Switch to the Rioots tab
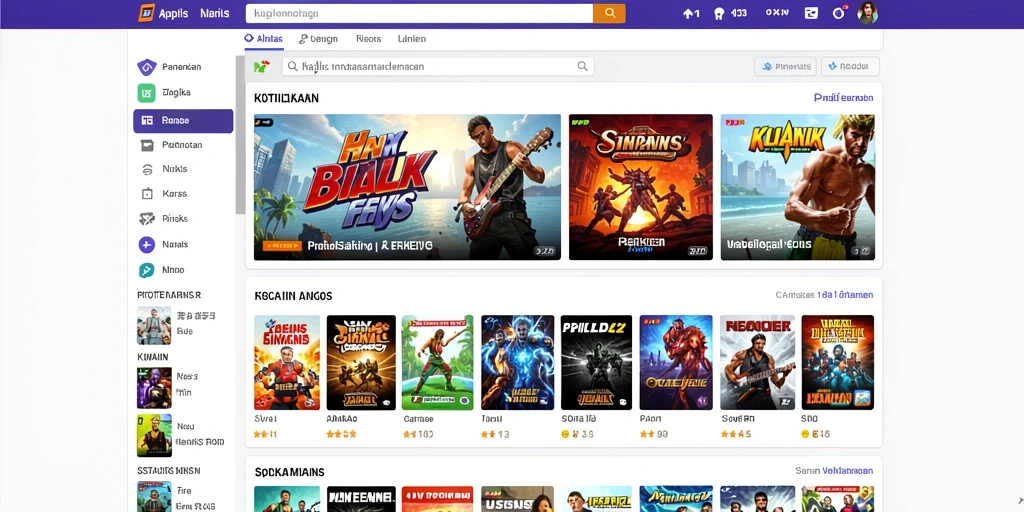The height and width of the screenshot is (512, 1024). (368, 39)
